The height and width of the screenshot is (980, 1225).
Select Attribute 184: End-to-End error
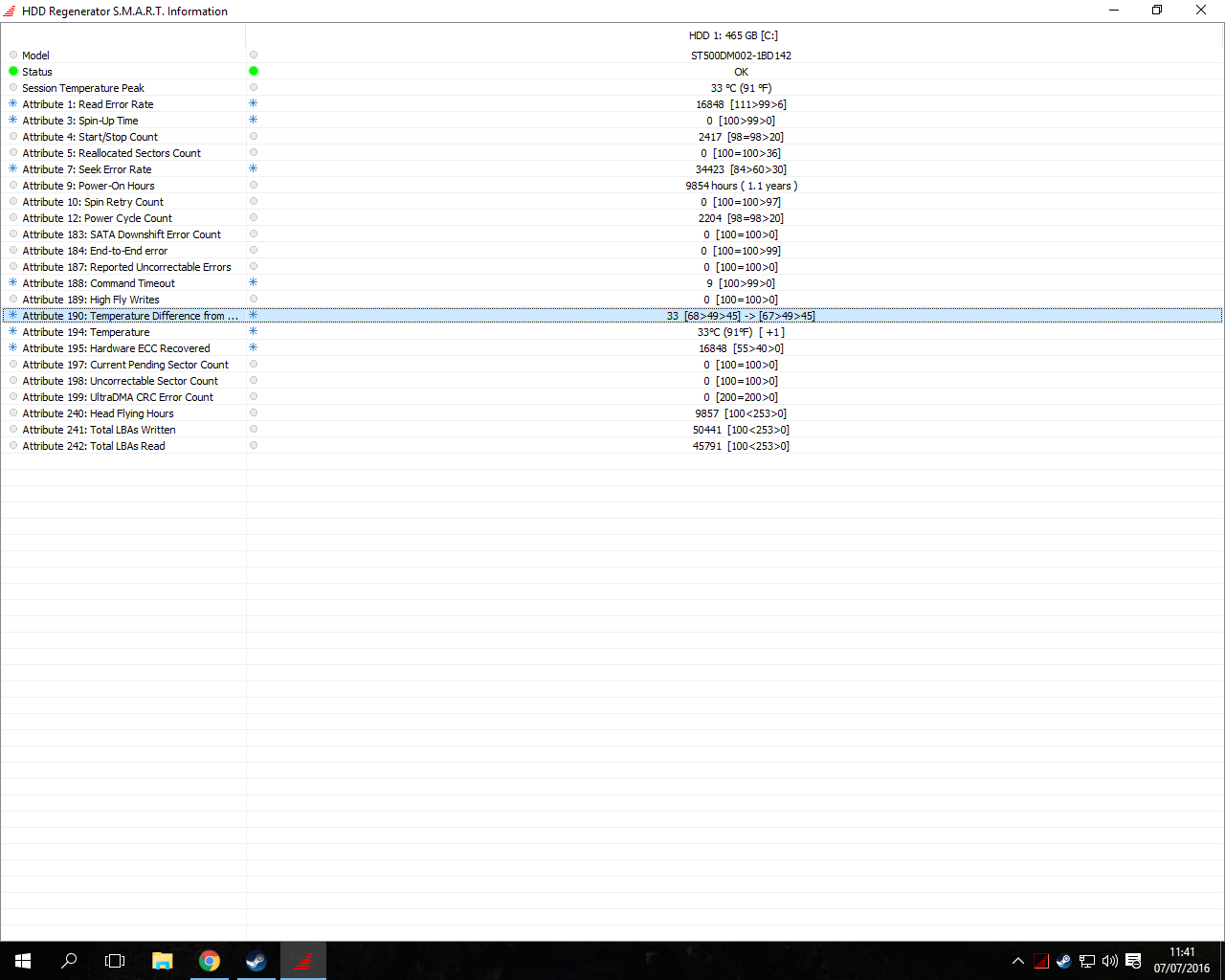[95, 251]
